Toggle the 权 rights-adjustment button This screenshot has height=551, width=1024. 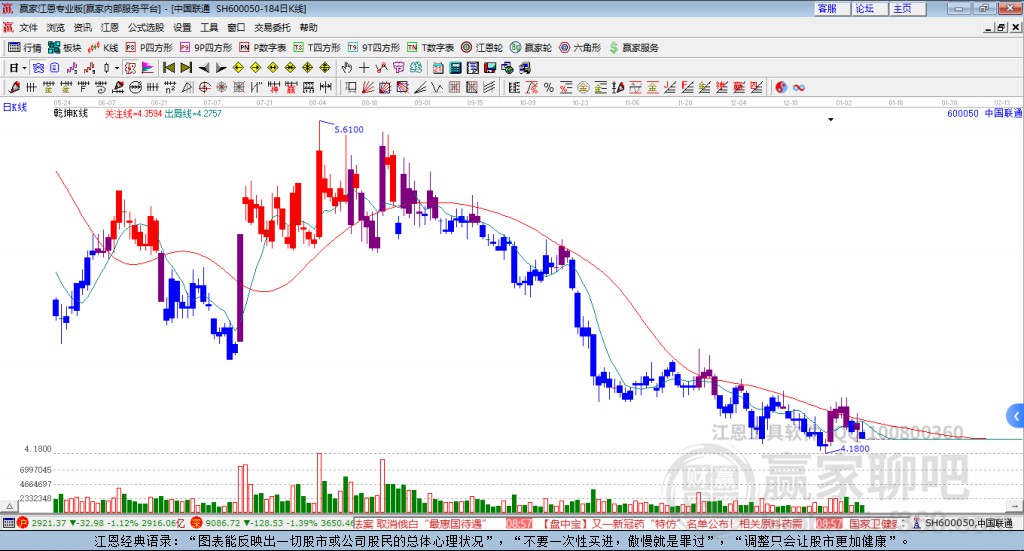click(x=131, y=68)
